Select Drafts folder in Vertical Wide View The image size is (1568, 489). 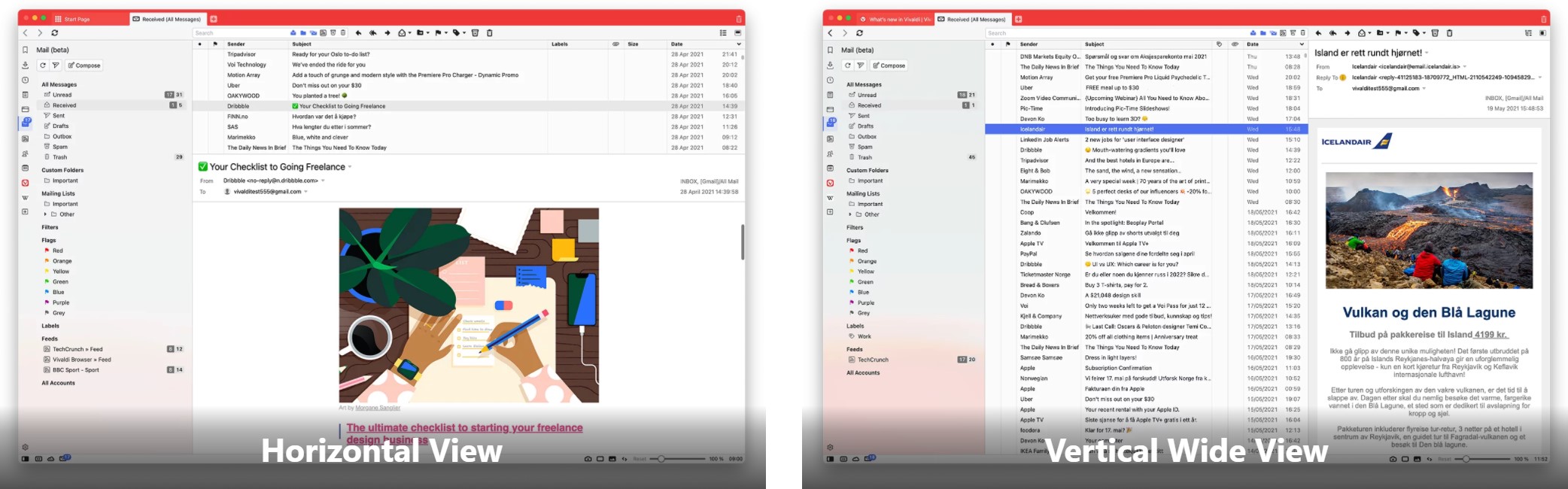pos(866,126)
